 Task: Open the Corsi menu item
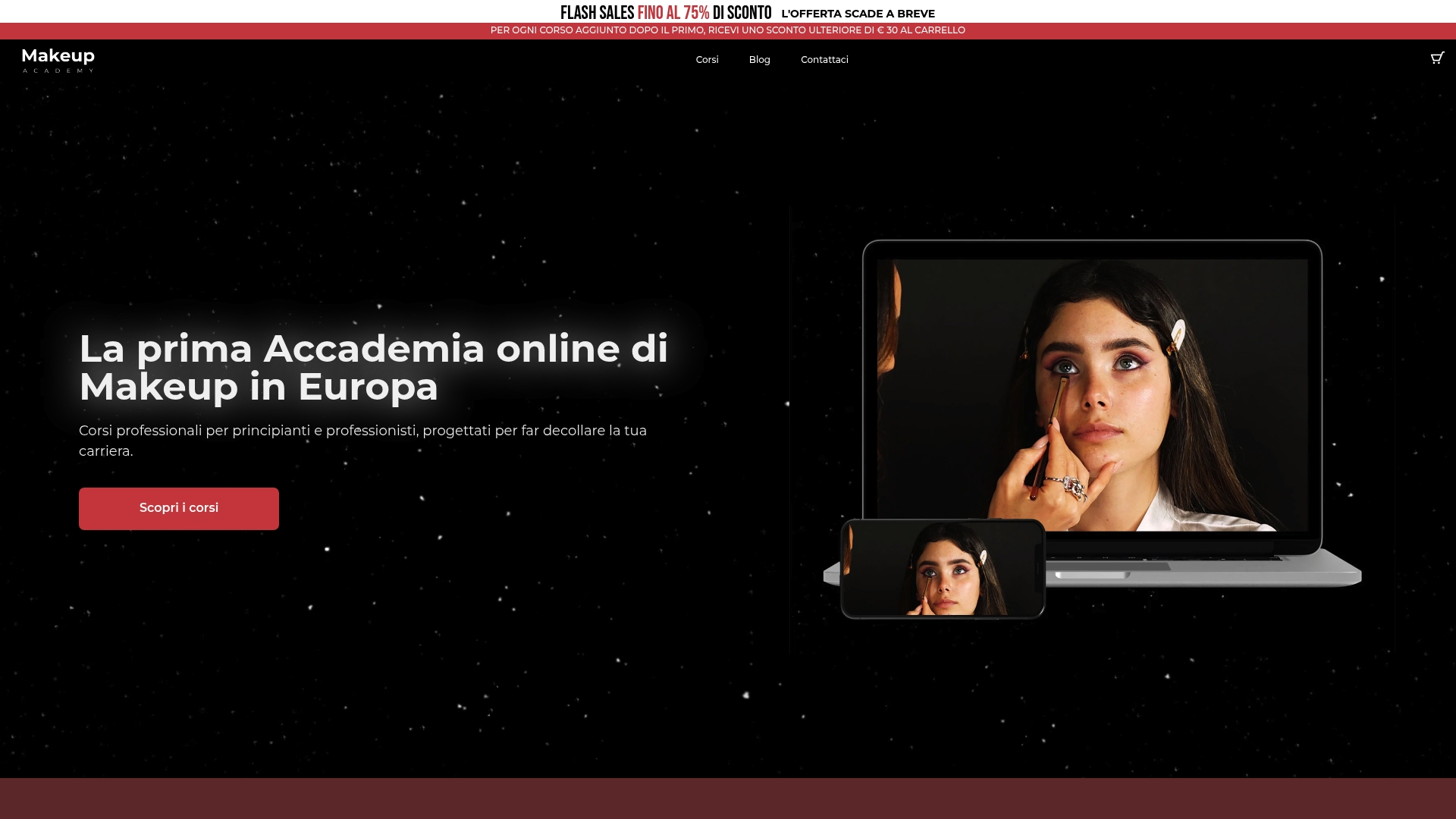pyautogui.click(x=707, y=60)
